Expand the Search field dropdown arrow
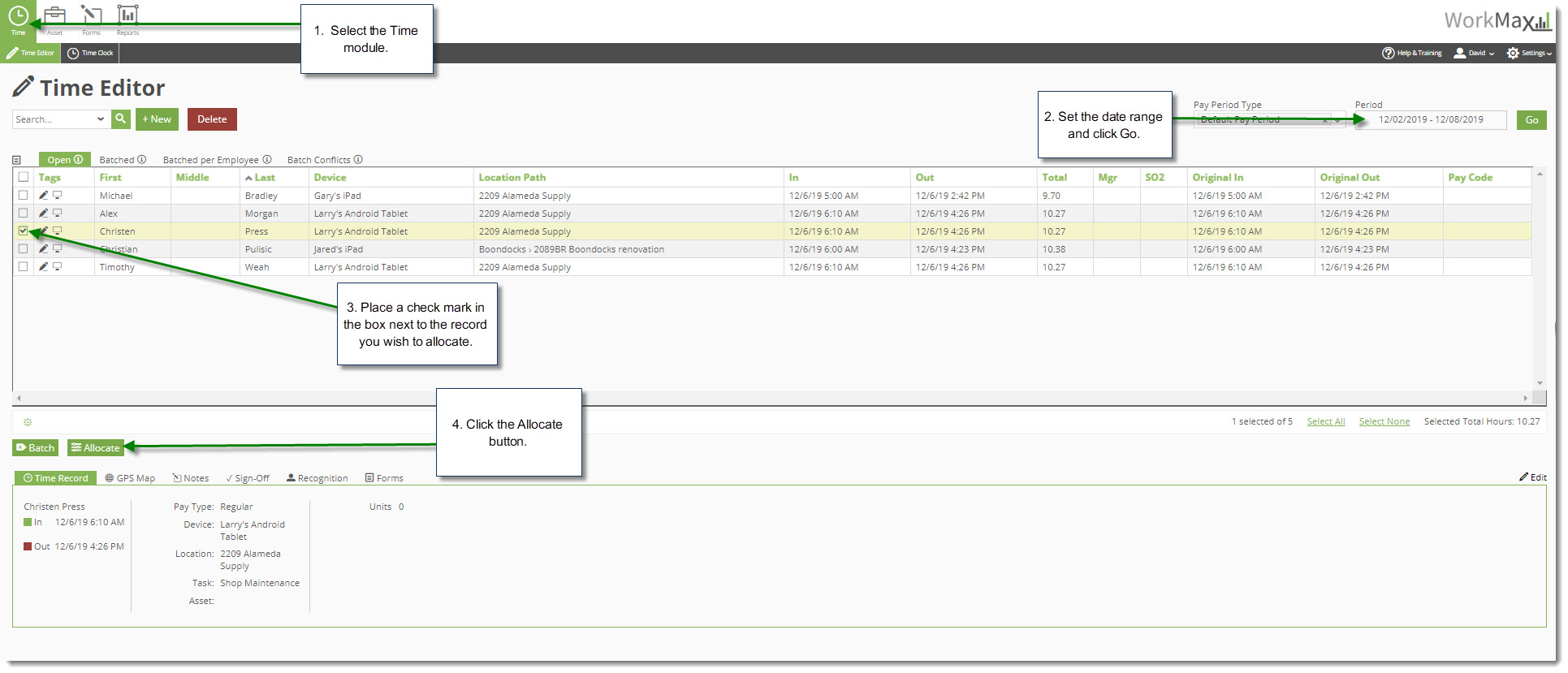The width and height of the screenshot is (1568, 673). (x=101, y=119)
